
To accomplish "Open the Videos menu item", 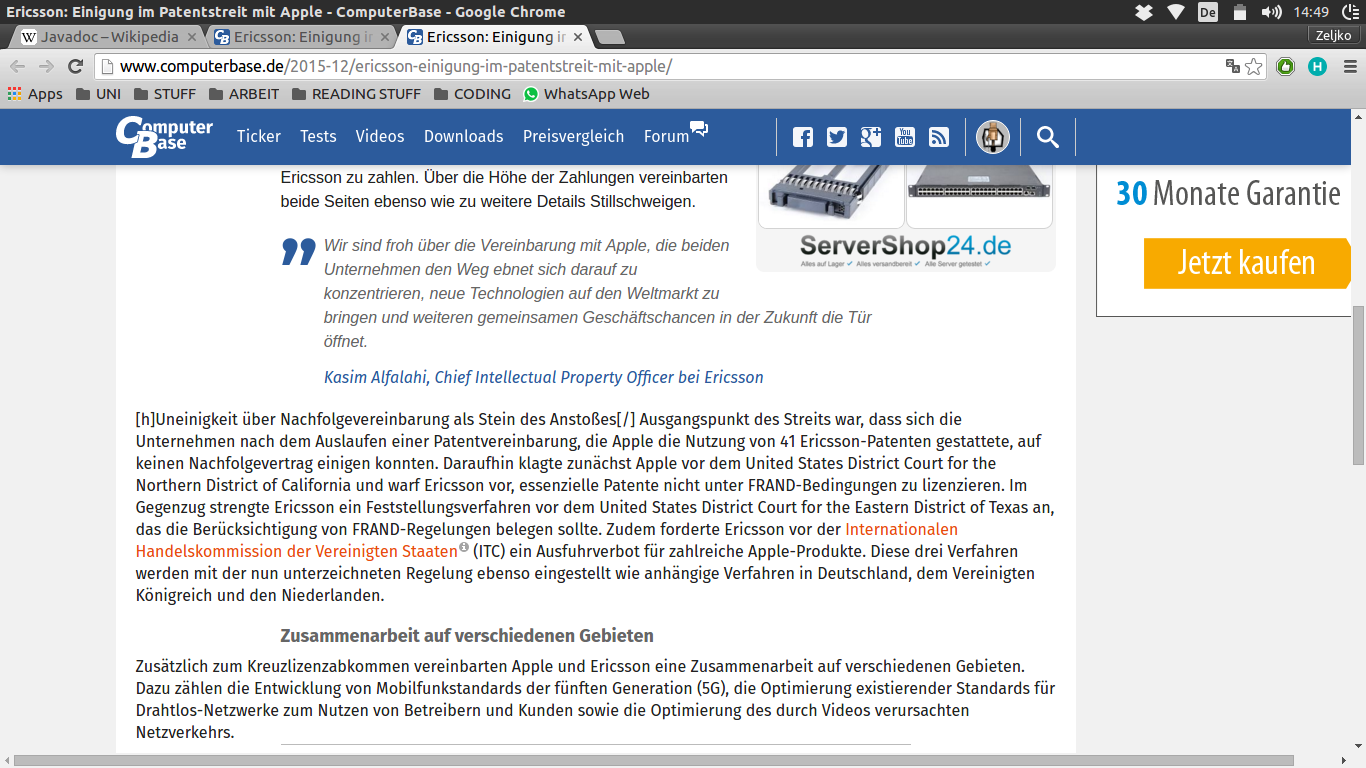I will pos(380,136).
